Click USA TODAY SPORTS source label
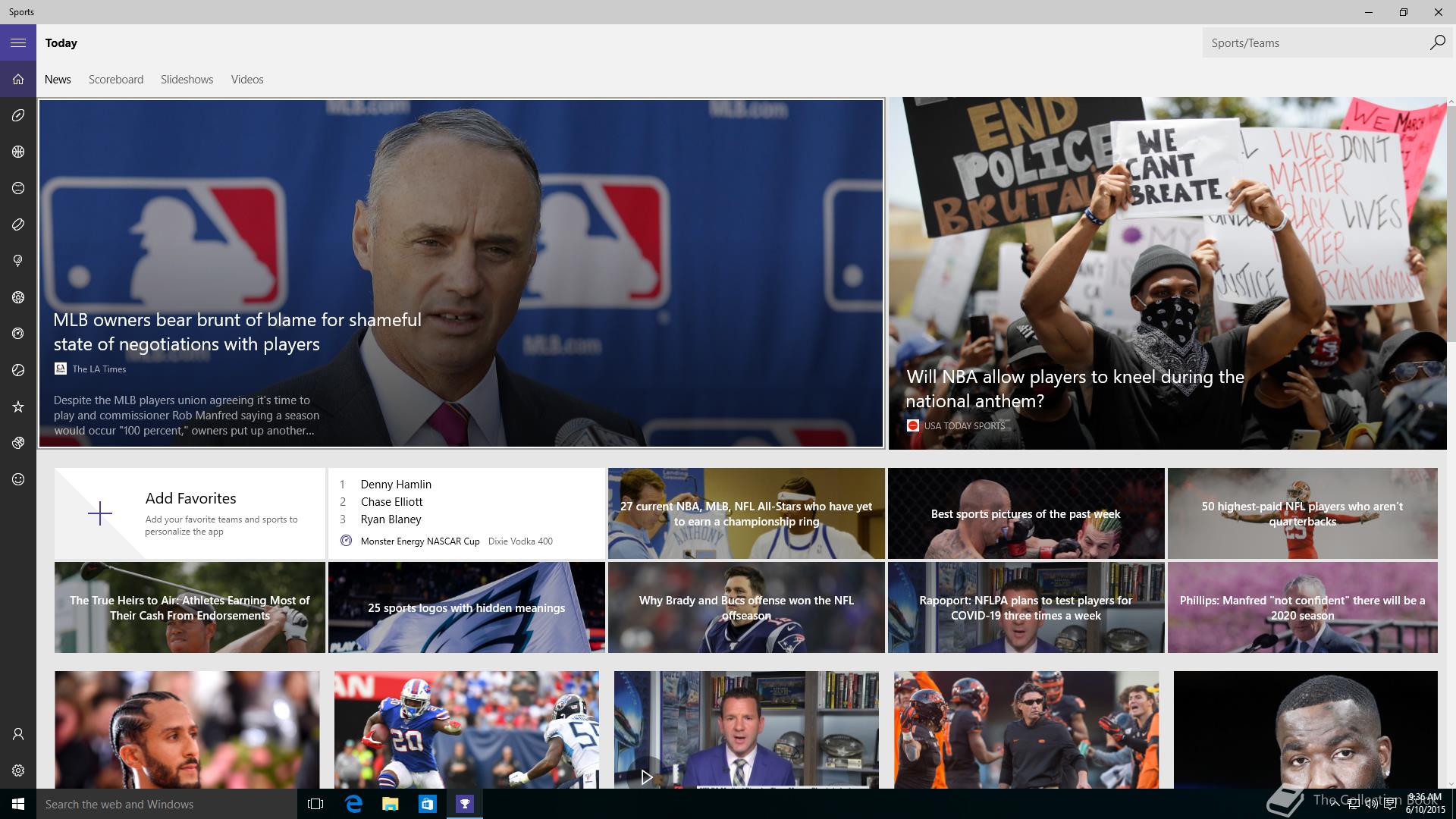 pos(964,426)
